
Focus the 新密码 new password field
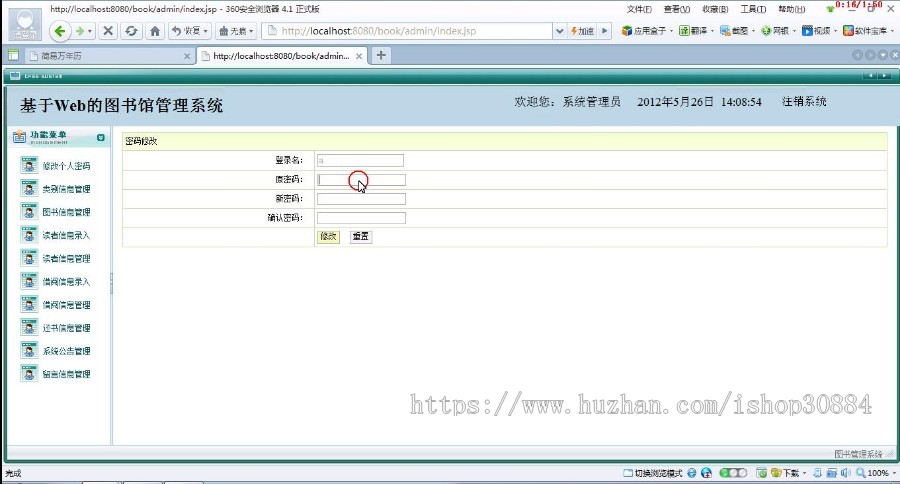coord(361,199)
